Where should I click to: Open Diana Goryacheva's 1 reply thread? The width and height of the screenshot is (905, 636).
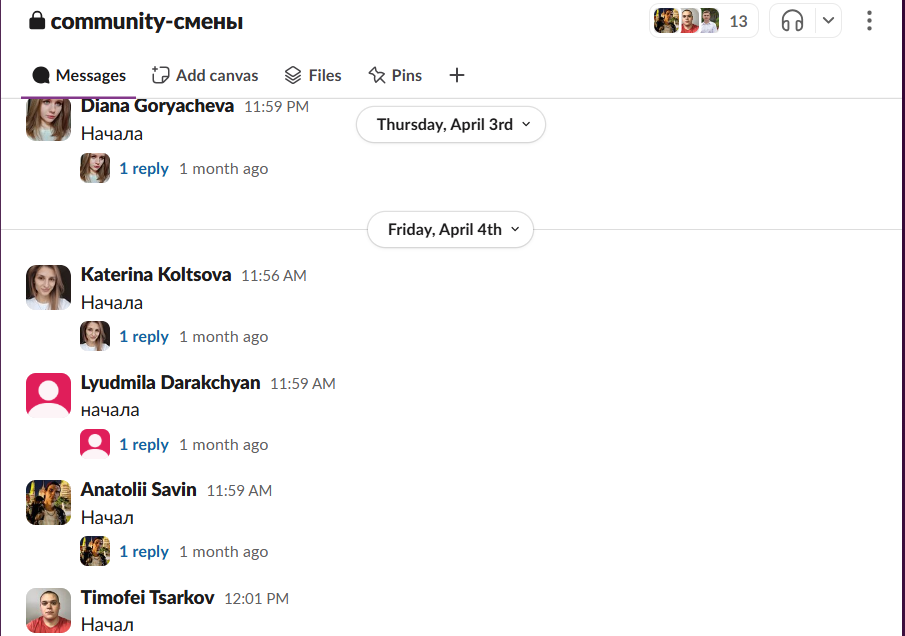144,169
